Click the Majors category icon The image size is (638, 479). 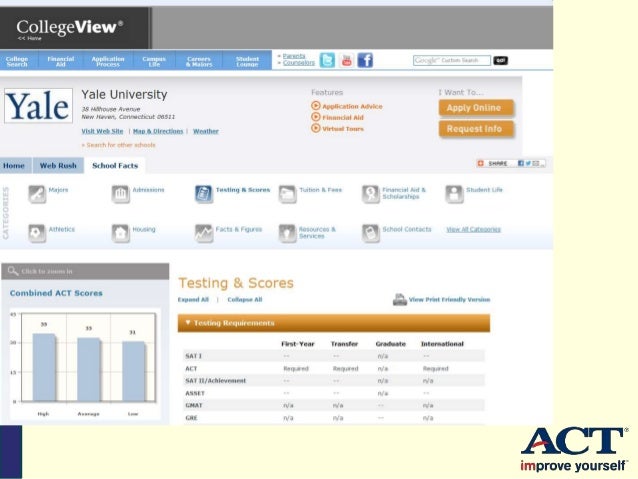(37, 194)
